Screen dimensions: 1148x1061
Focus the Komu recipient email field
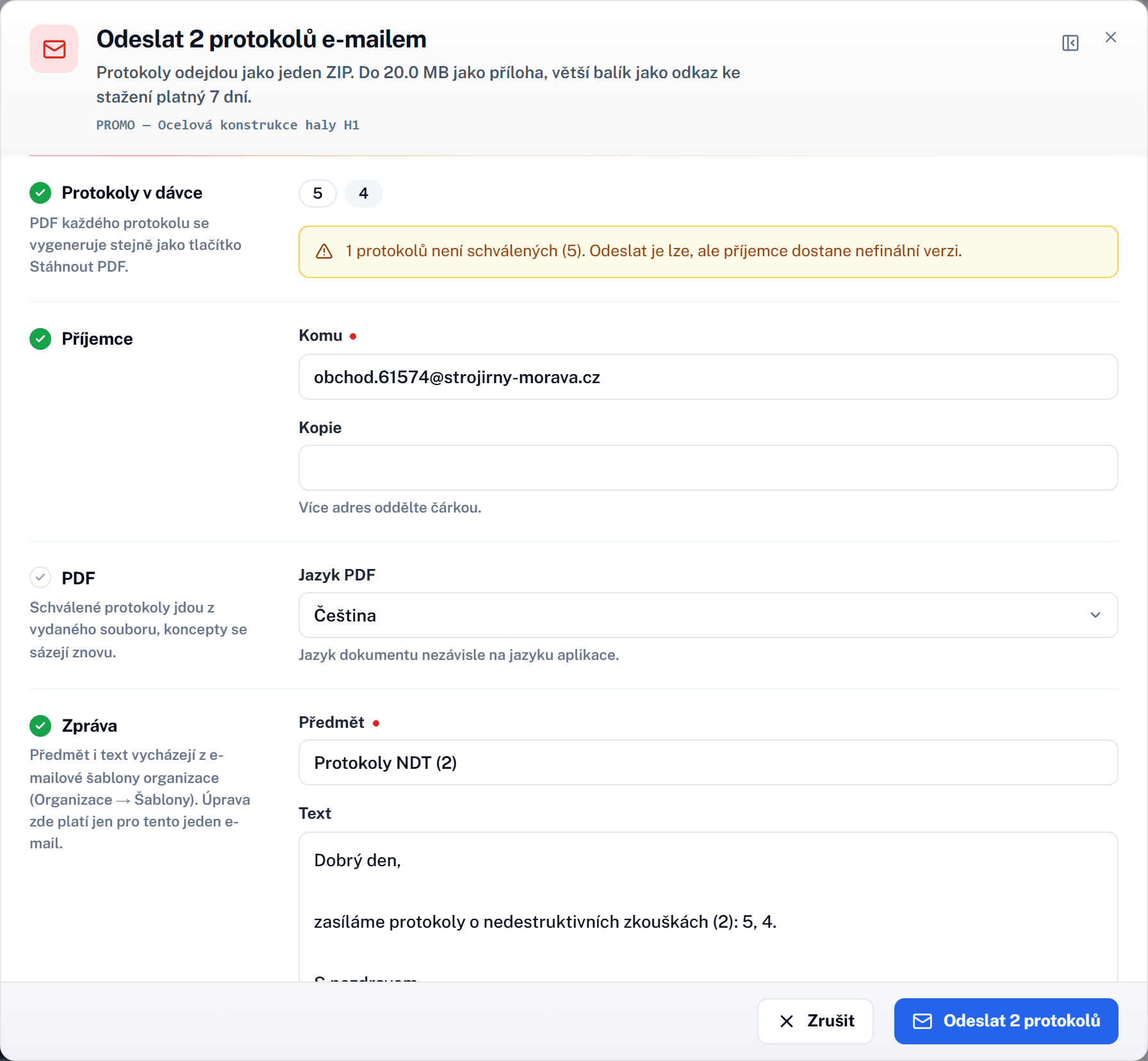(709, 377)
